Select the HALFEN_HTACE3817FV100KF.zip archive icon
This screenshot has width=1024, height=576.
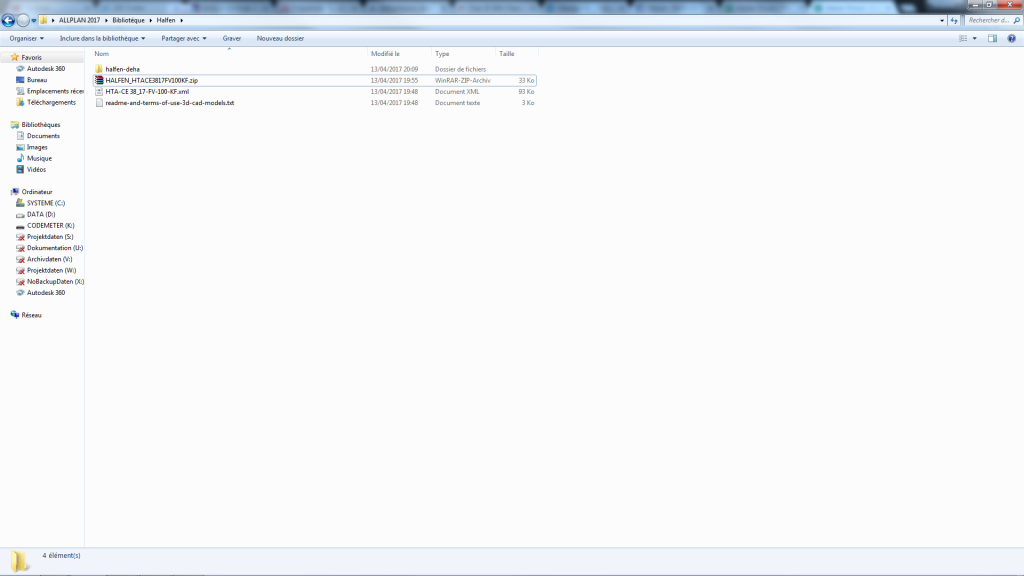pos(99,80)
